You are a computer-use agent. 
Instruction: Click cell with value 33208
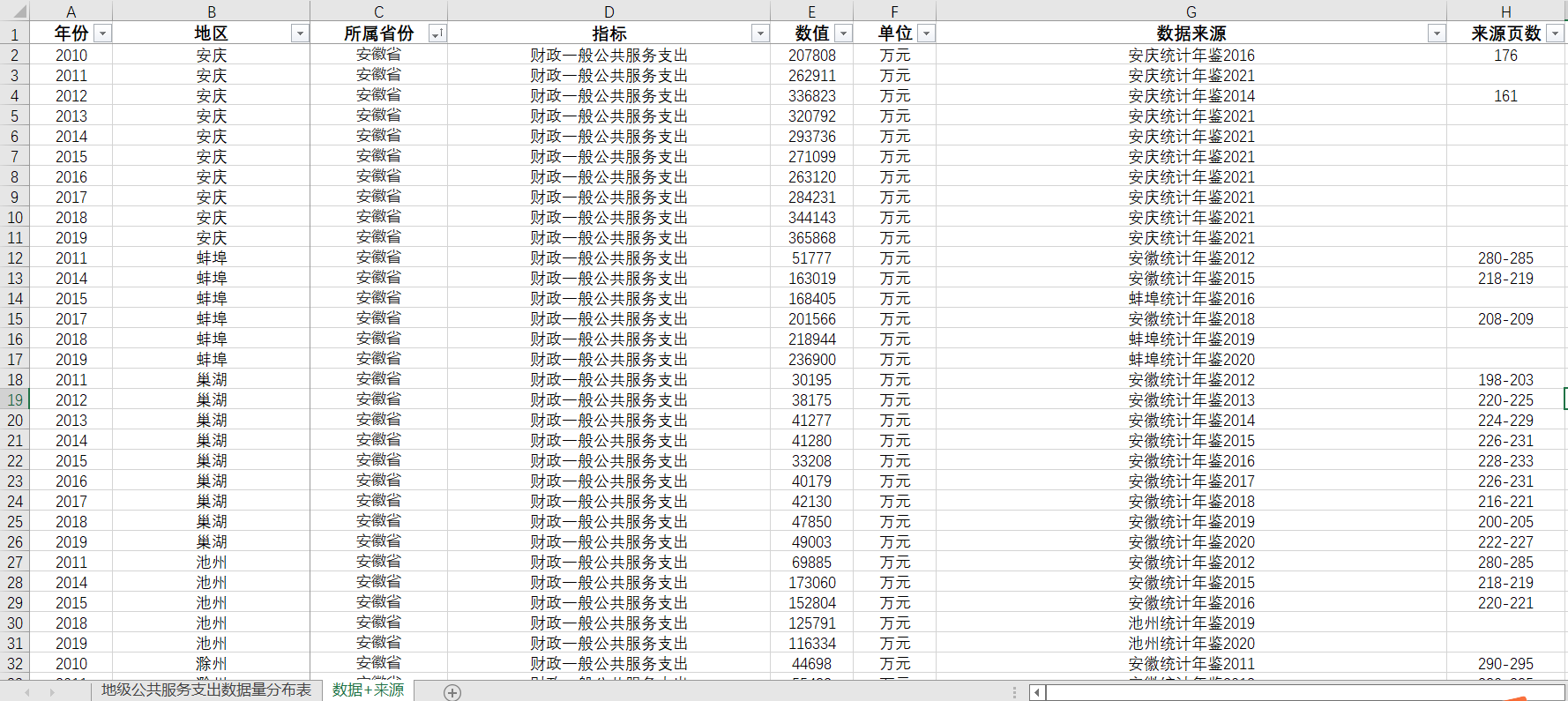(x=812, y=461)
